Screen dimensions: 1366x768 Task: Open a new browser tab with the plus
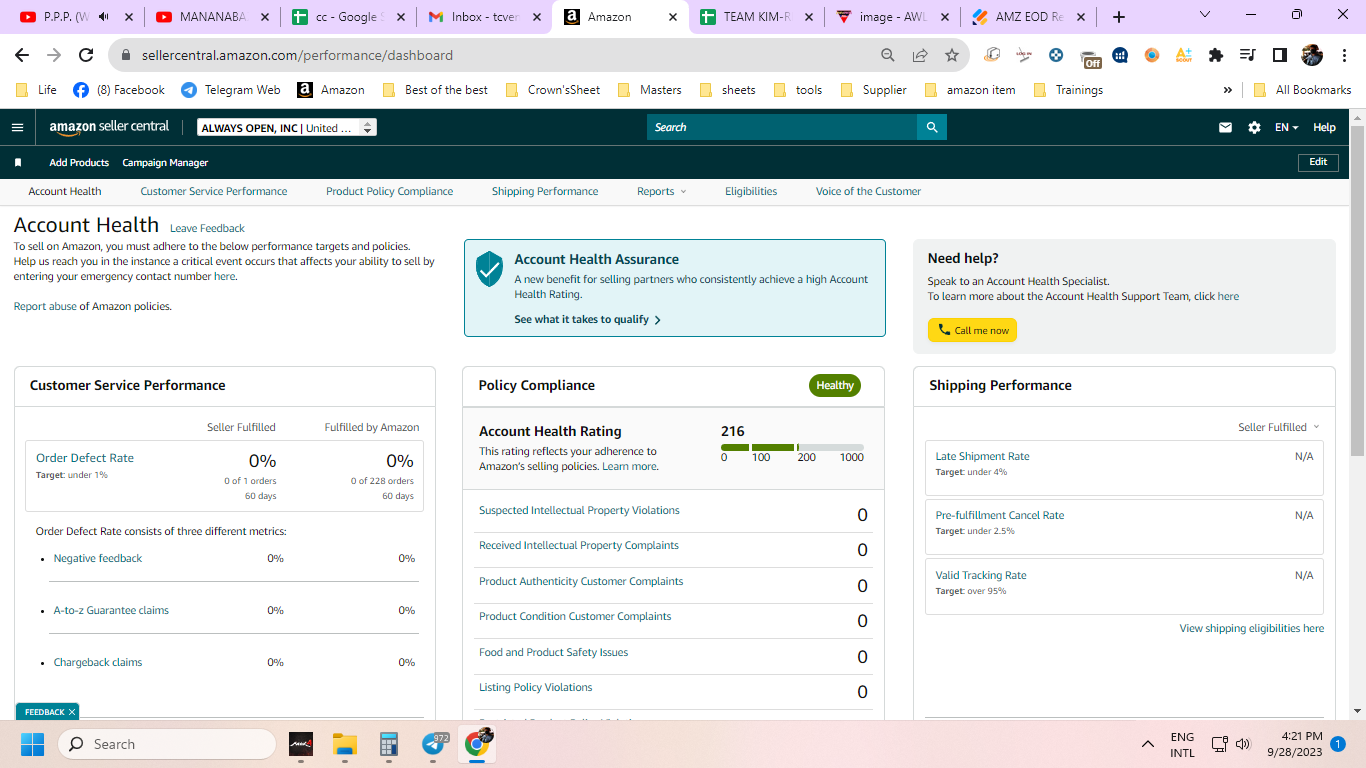[x=1119, y=17]
